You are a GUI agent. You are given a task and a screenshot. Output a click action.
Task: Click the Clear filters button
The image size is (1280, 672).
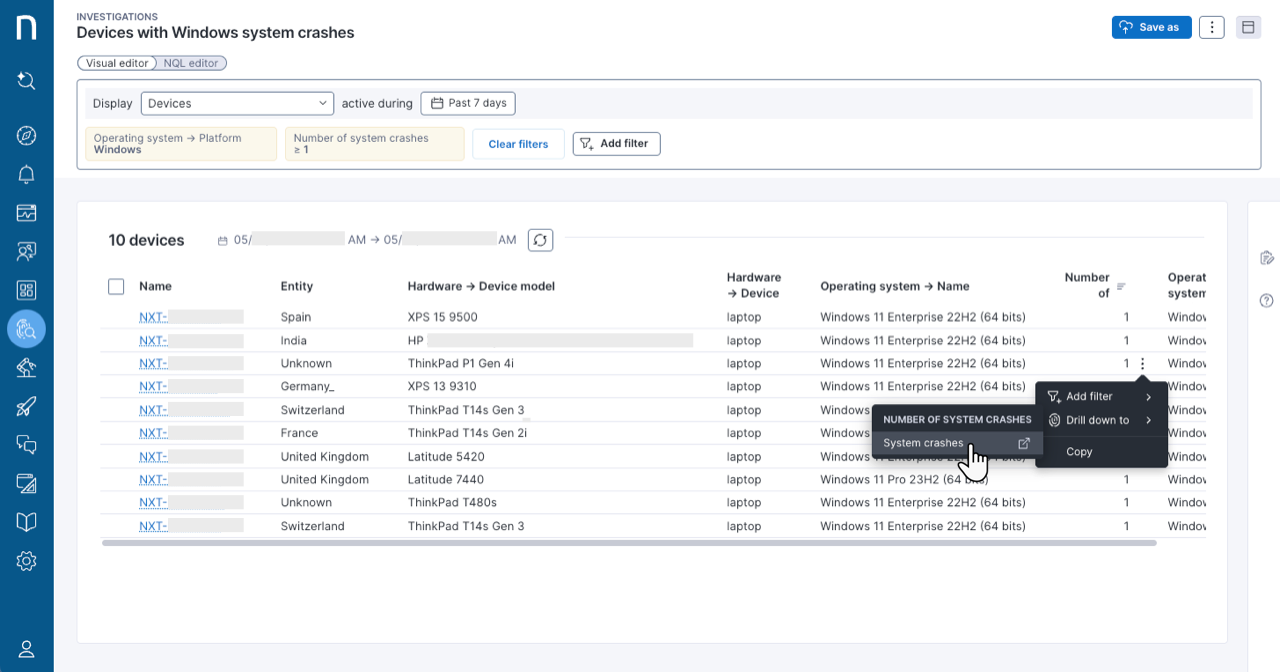point(518,144)
